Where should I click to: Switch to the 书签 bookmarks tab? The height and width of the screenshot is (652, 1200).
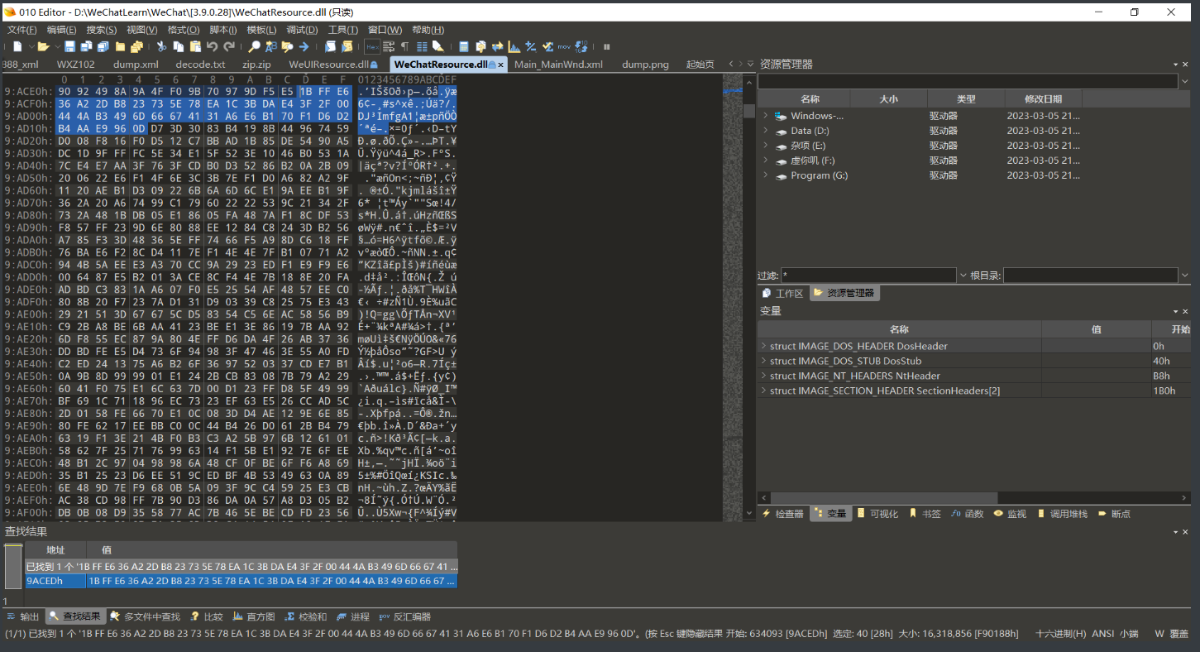924,513
